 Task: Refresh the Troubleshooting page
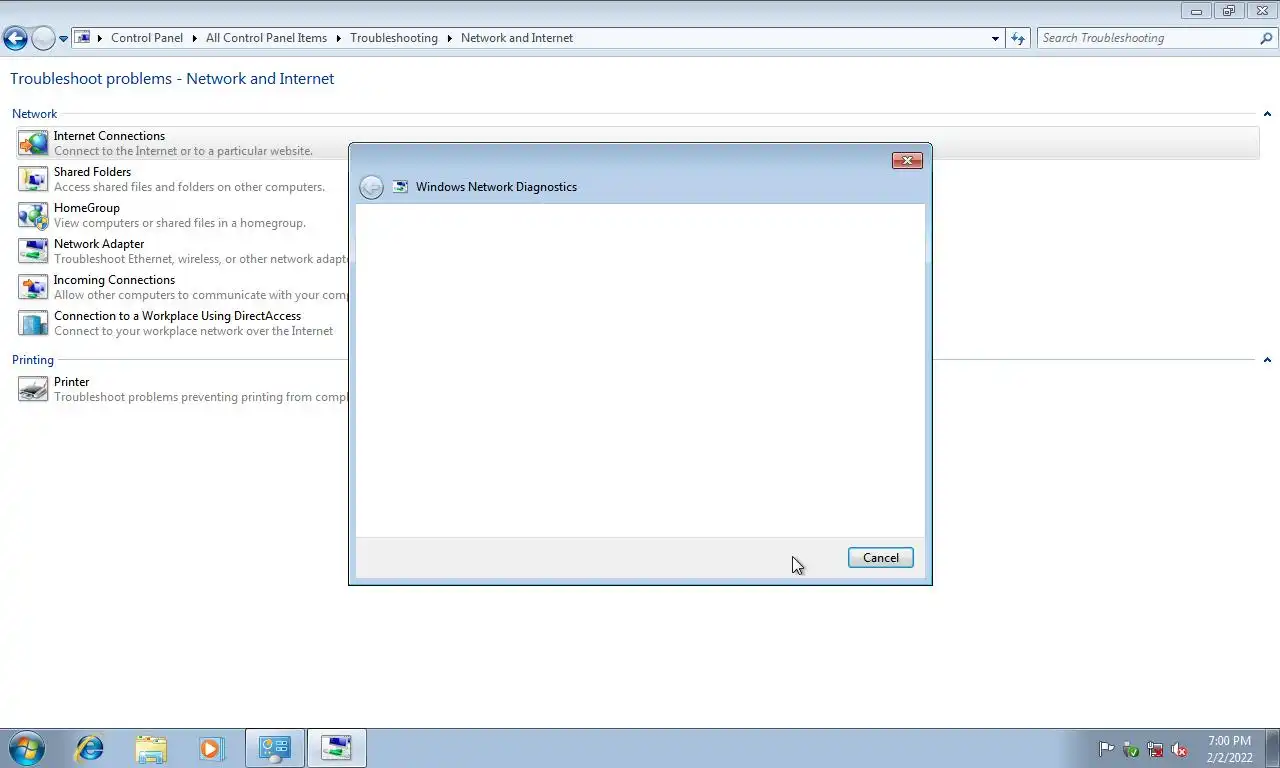tap(1018, 38)
